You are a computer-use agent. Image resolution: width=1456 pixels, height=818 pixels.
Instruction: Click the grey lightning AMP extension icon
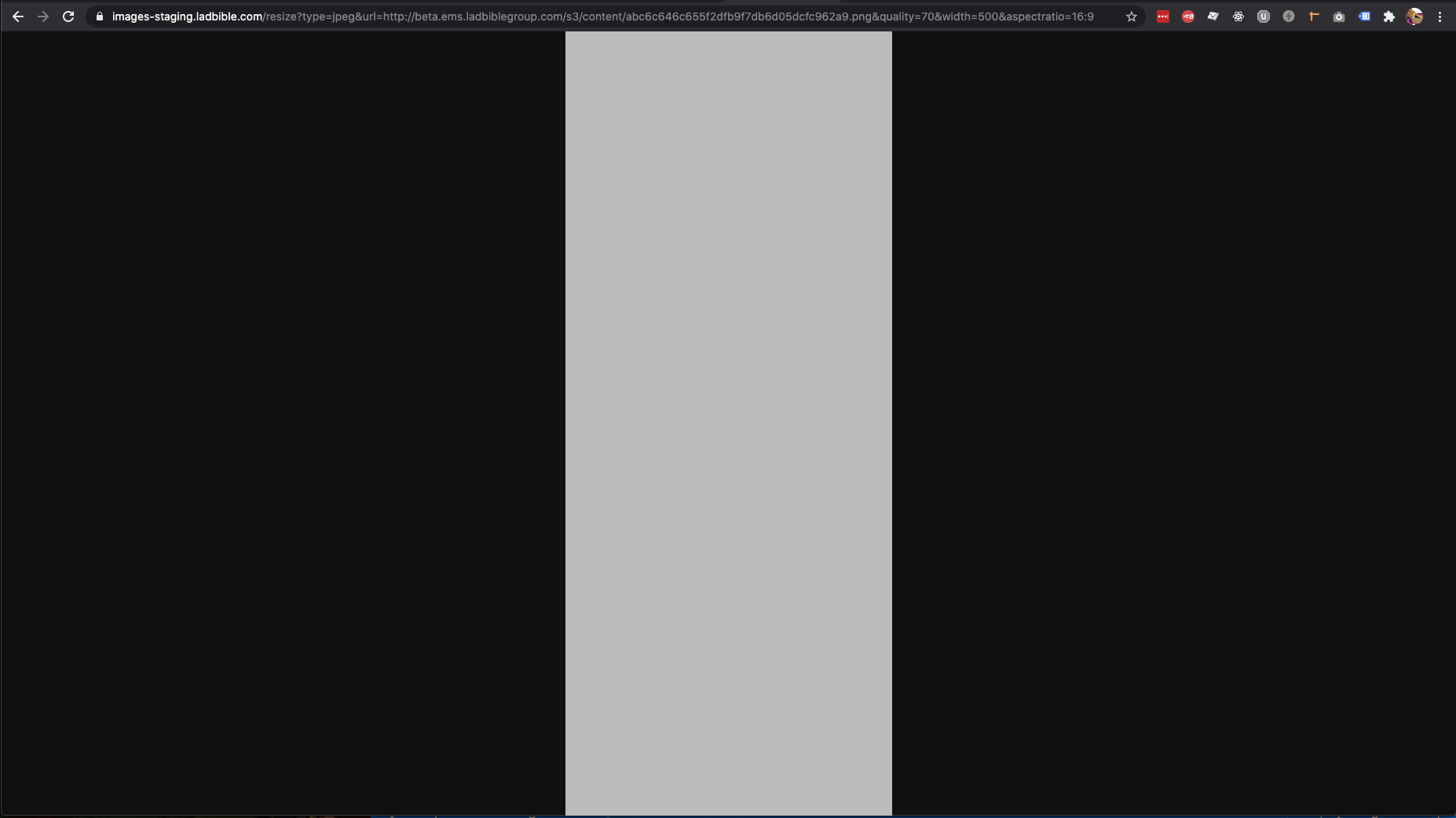point(1289,16)
